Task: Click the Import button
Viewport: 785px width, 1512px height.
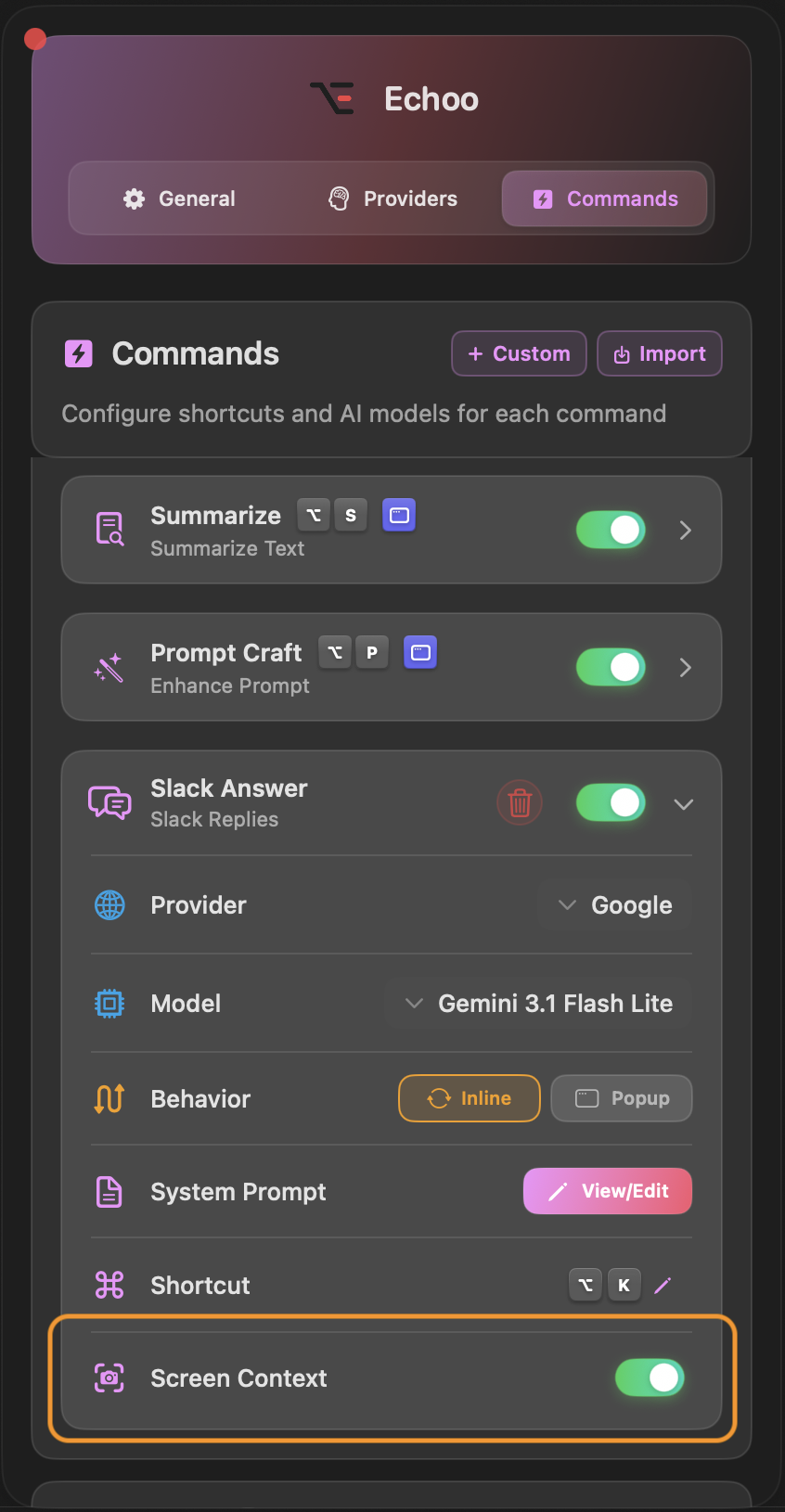Action: tap(660, 353)
